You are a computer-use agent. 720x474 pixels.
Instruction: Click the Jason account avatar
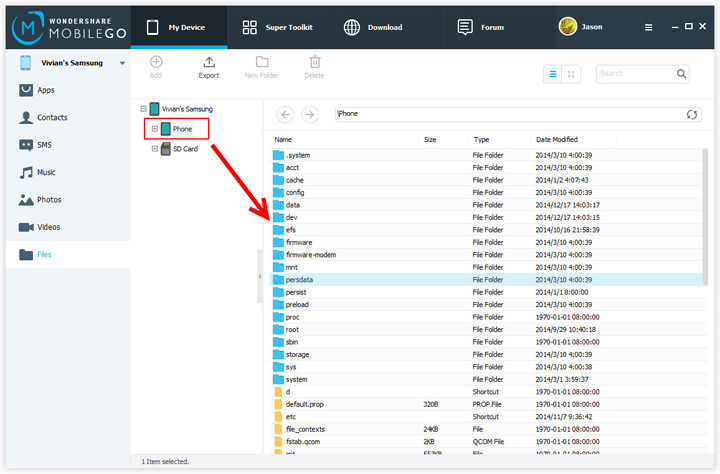tap(568, 27)
